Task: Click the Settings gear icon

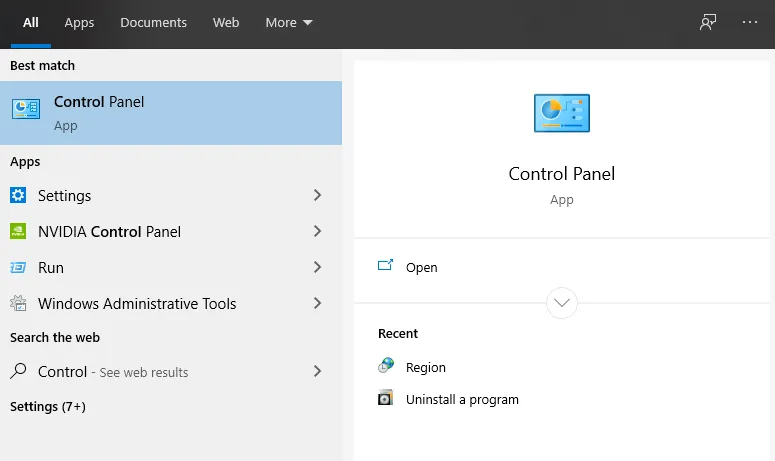Action: click(18, 195)
